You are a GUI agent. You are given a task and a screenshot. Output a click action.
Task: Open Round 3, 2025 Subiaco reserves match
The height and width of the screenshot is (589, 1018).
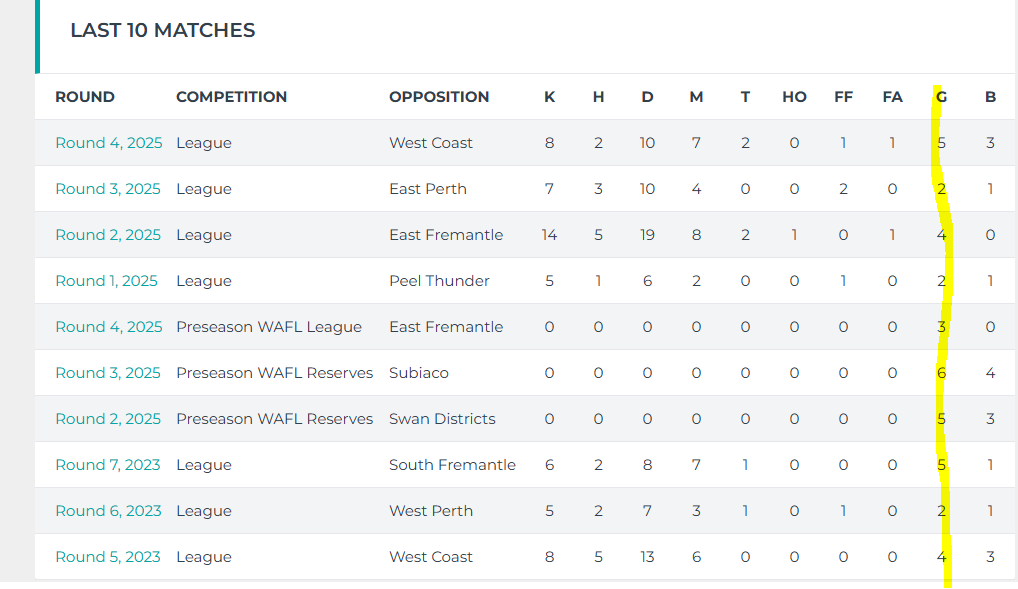click(108, 373)
